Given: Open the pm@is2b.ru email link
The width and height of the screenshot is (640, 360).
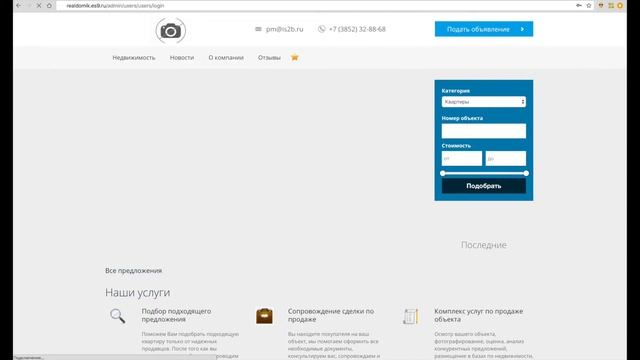Looking at the screenshot, I should point(284,29).
